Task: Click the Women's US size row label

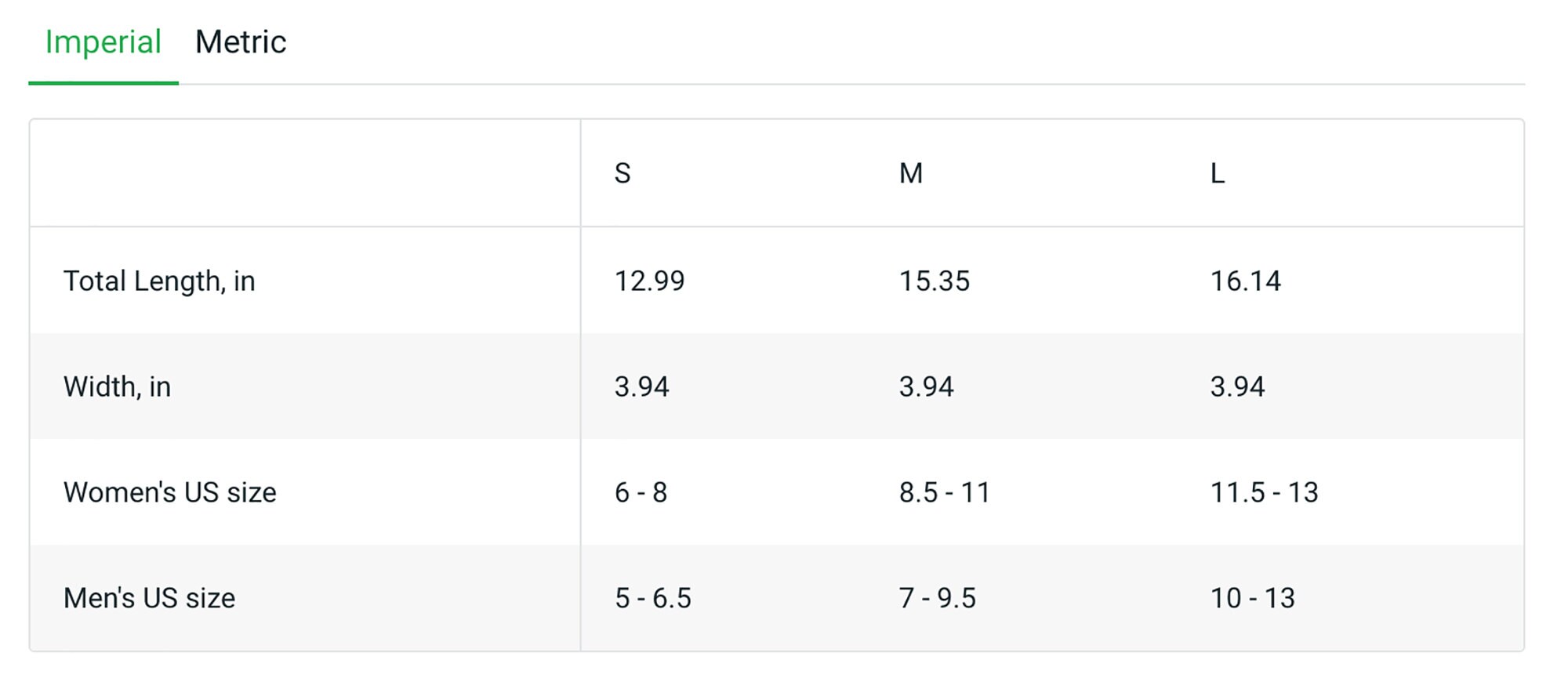Action: [170, 492]
